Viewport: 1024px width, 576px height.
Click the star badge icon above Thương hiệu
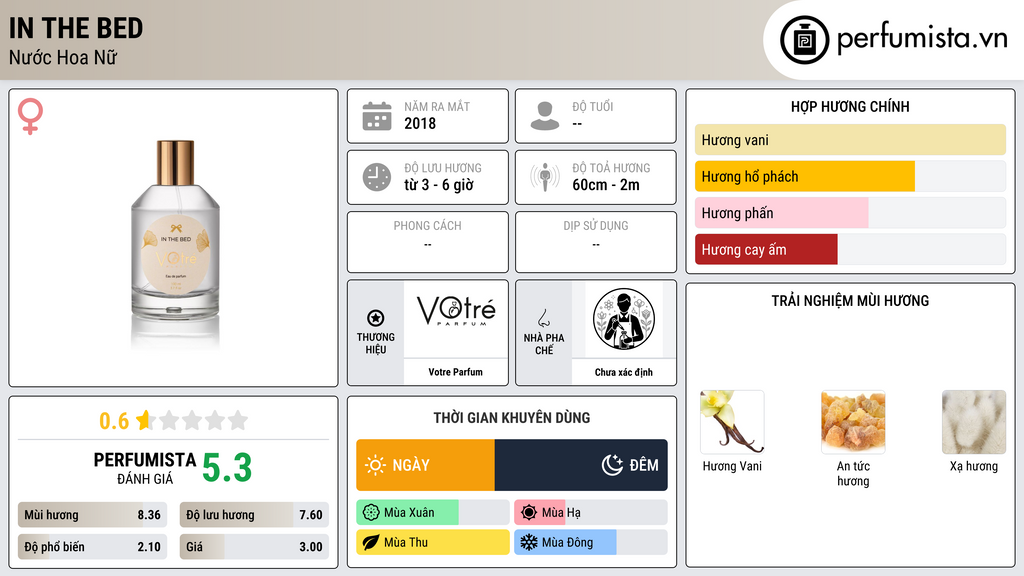376,318
